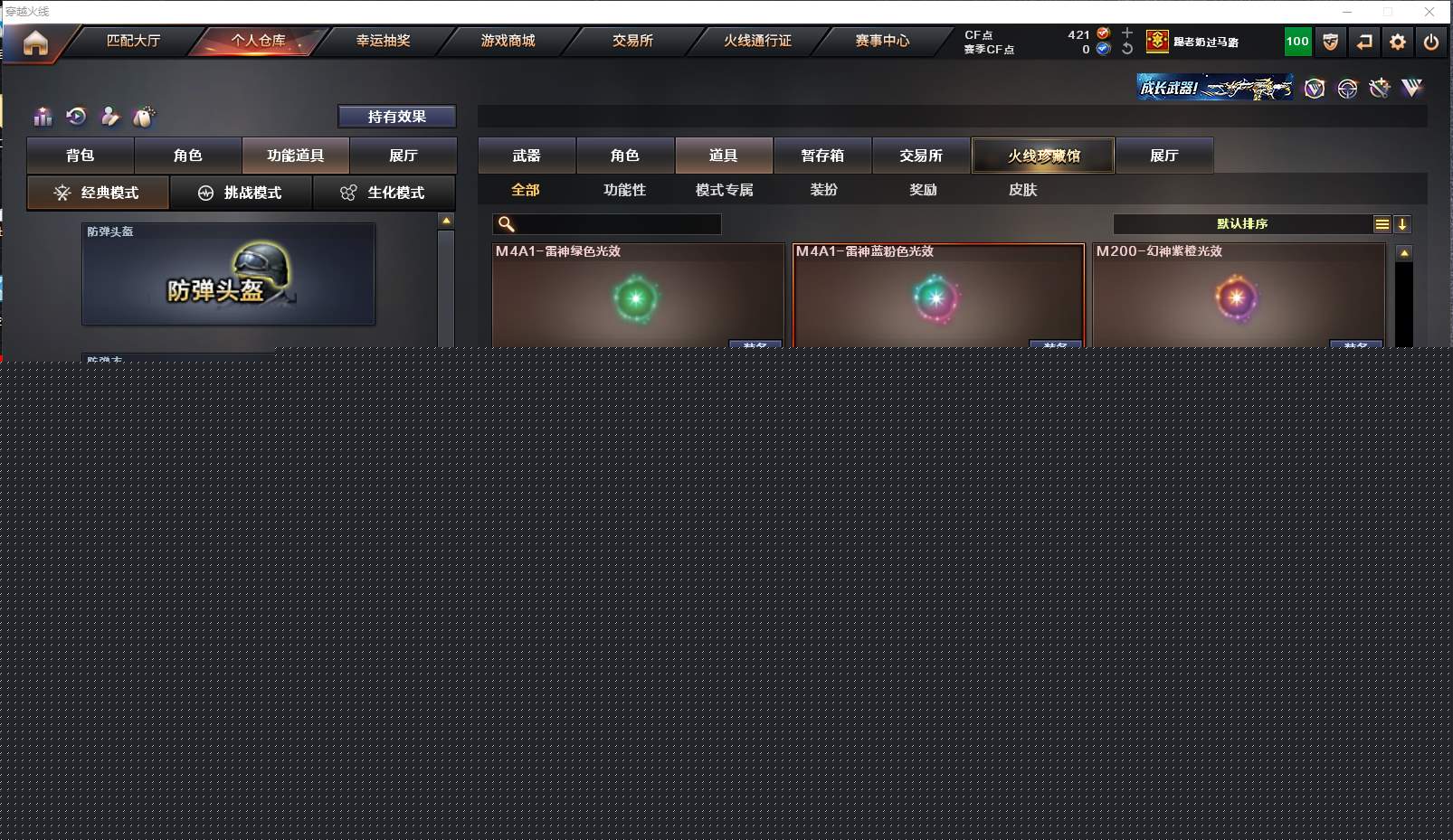Select 生化模式 mode
This screenshot has height=840, width=1453.
[384, 193]
